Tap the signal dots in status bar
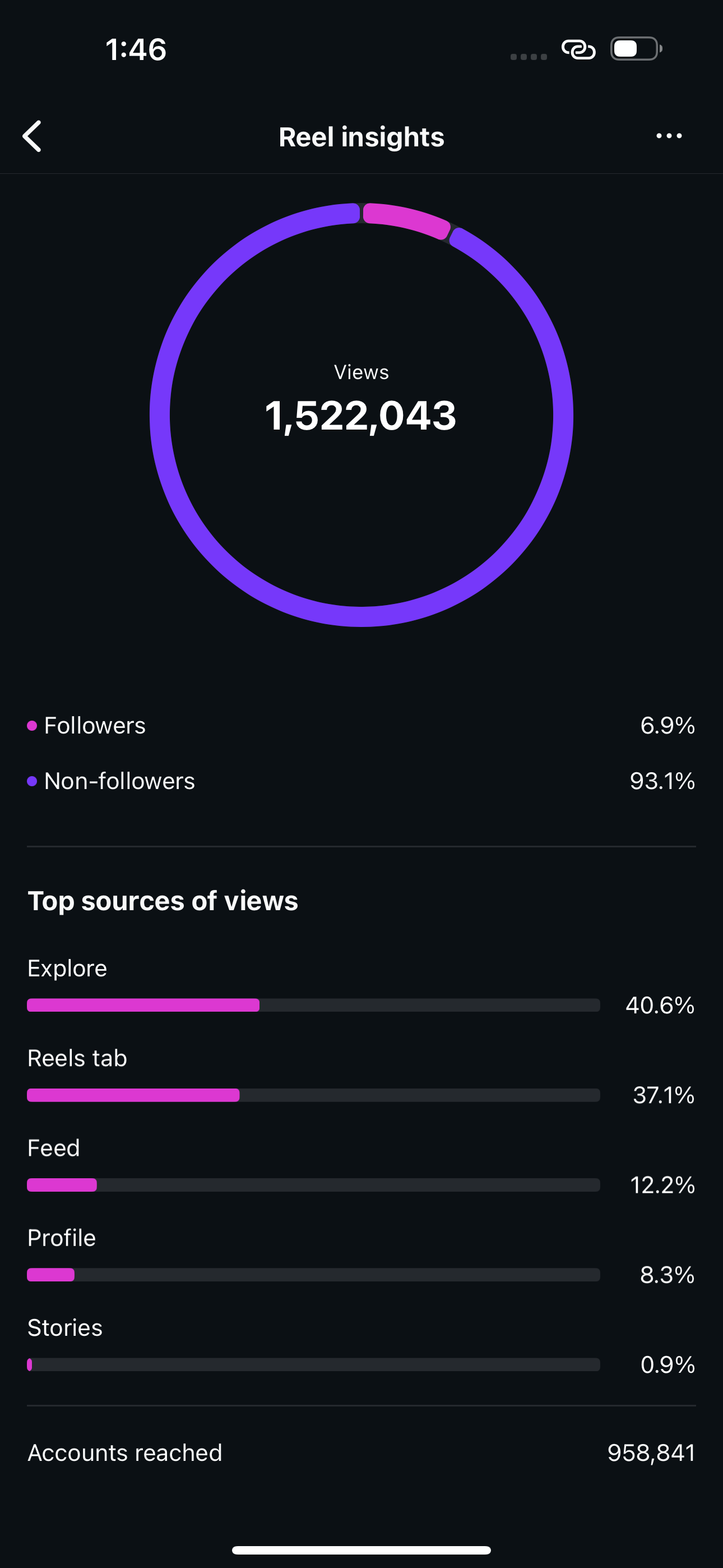Viewport: 723px width, 1568px height. pyautogui.click(x=529, y=57)
